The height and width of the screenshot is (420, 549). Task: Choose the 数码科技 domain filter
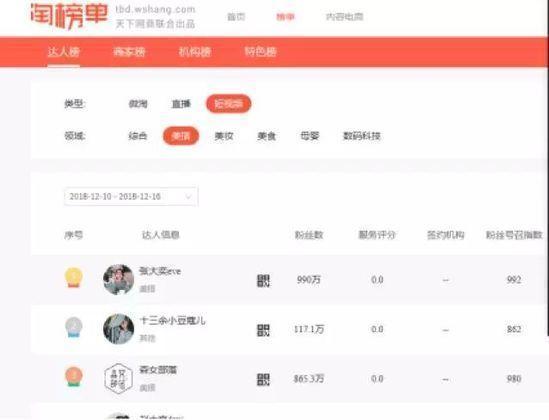pyautogui.click(x=362, y=136)
